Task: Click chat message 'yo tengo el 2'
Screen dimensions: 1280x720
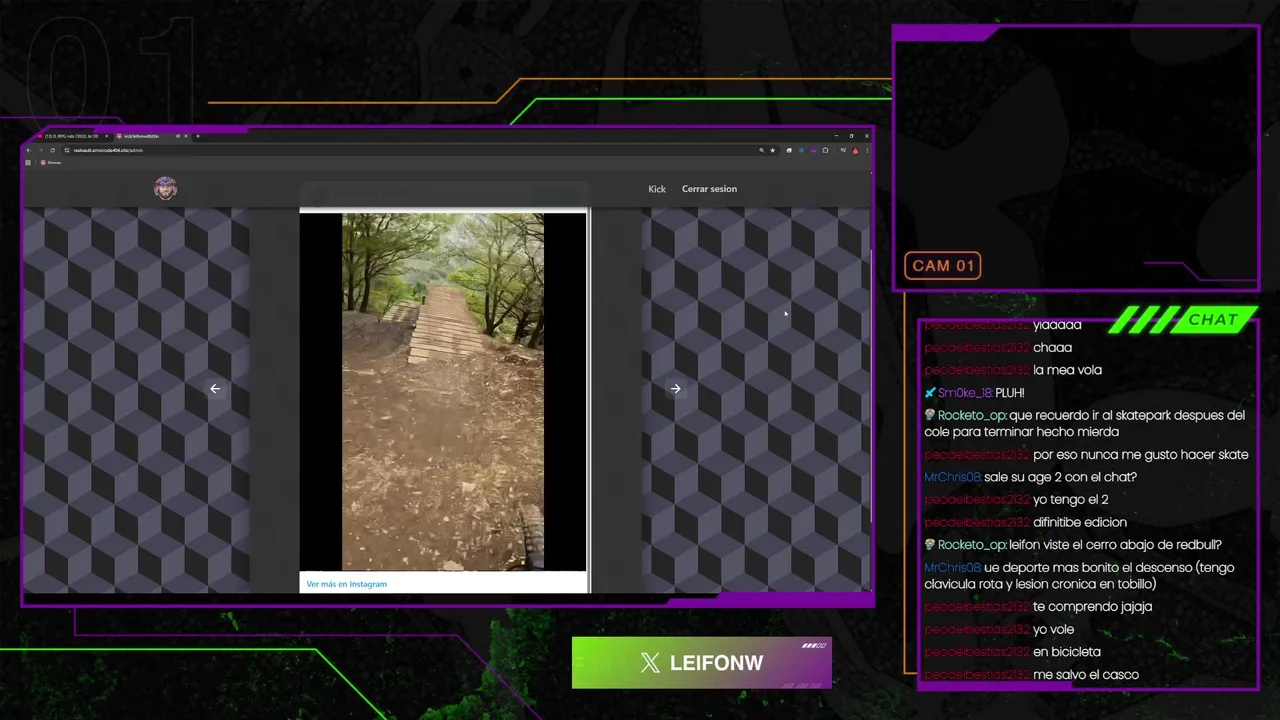Action: tap(1016, 500)
